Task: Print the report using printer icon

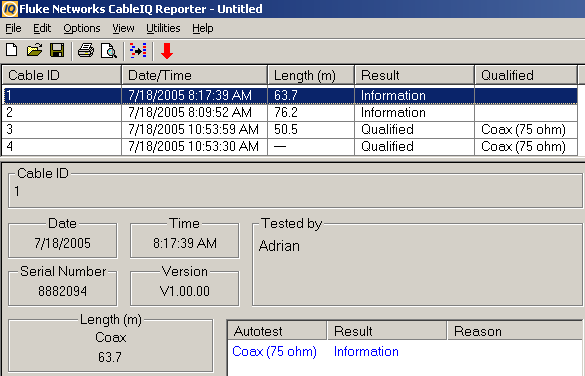Action: pos(86,50)
